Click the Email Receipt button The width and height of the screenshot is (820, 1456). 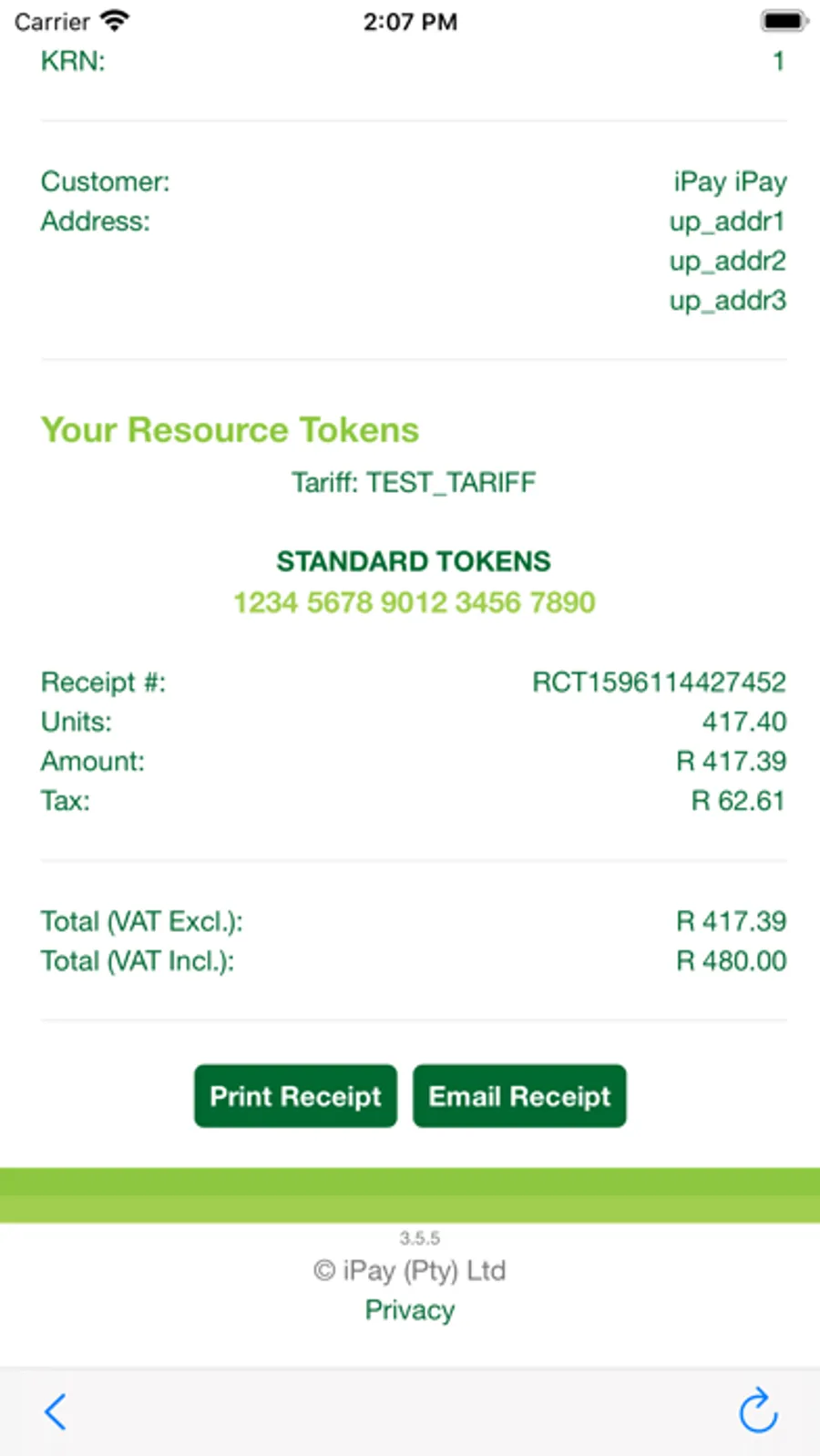pyautogui.click(x=519, y=1096)
